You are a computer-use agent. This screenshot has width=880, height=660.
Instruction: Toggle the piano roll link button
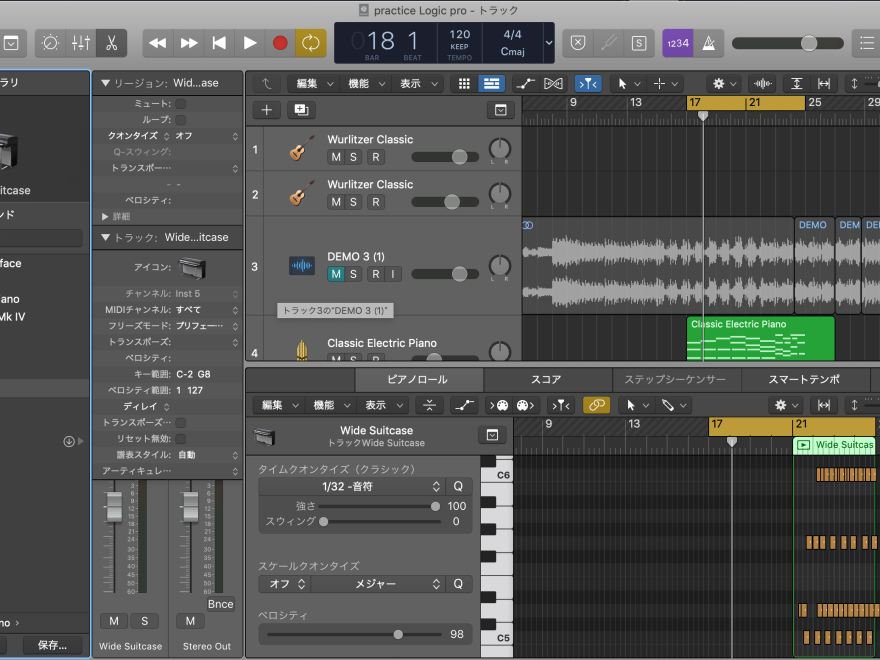597,405
